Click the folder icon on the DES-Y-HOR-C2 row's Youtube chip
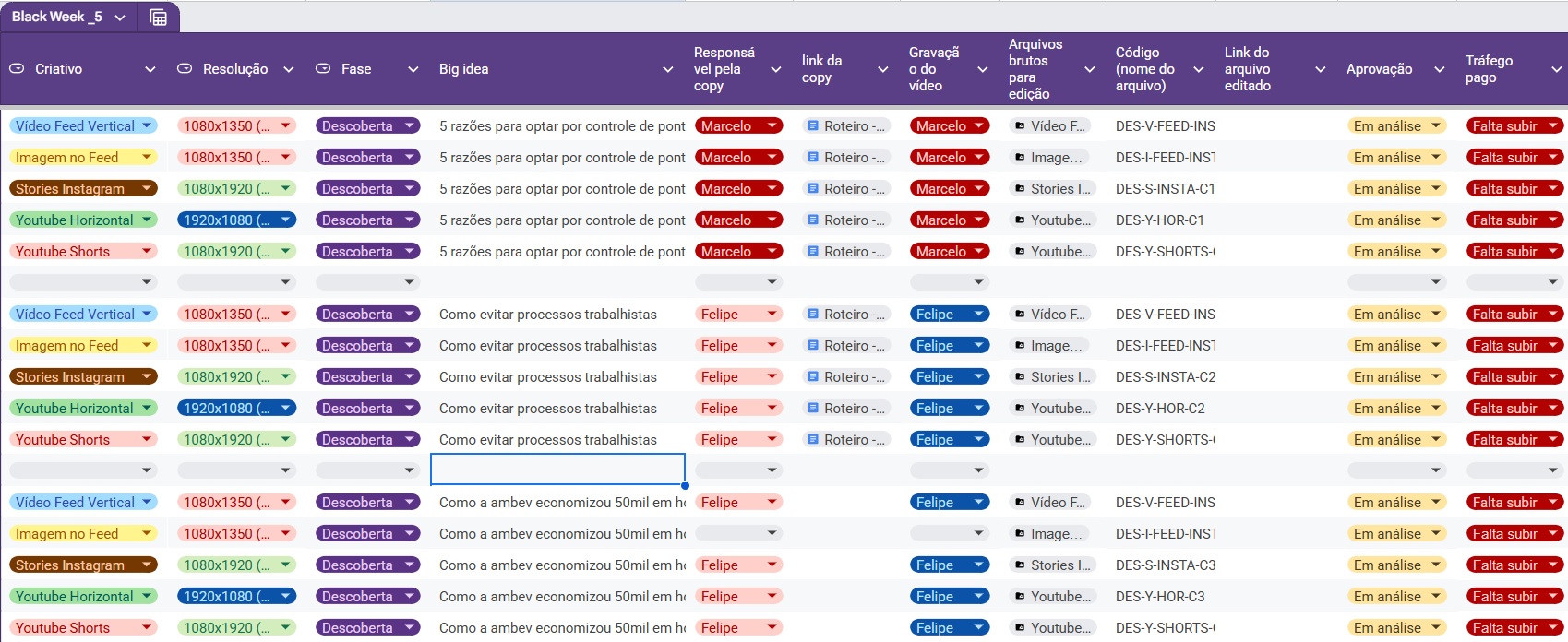Screen dimensions: 1568x642 click(x=1020, y=409)
